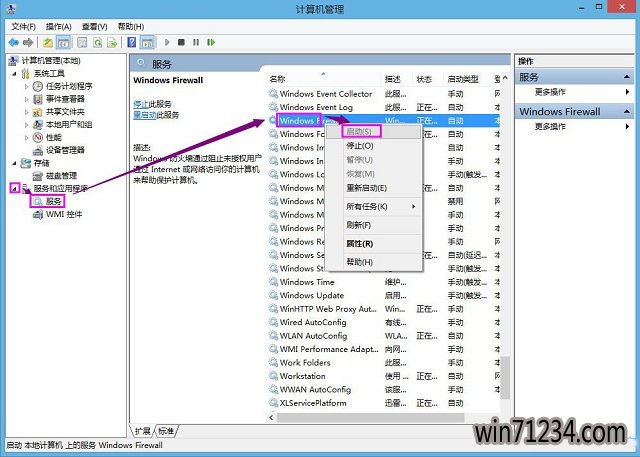Open the 操作(A) menu

pos(58,27)
